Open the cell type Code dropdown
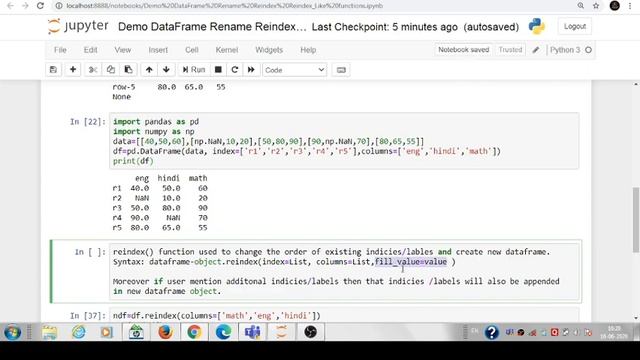Viewport: 640px width, 360px height. (x=294, y=70)
